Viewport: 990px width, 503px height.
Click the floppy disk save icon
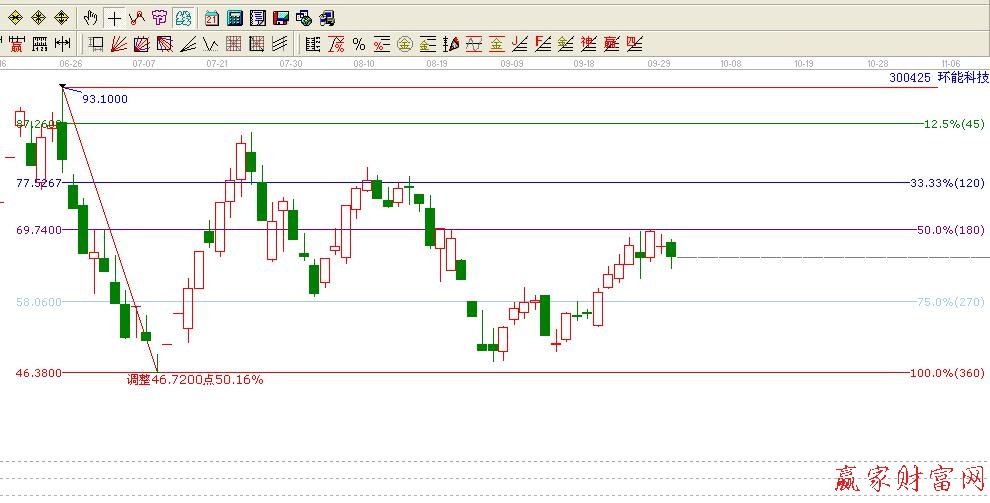281,17
